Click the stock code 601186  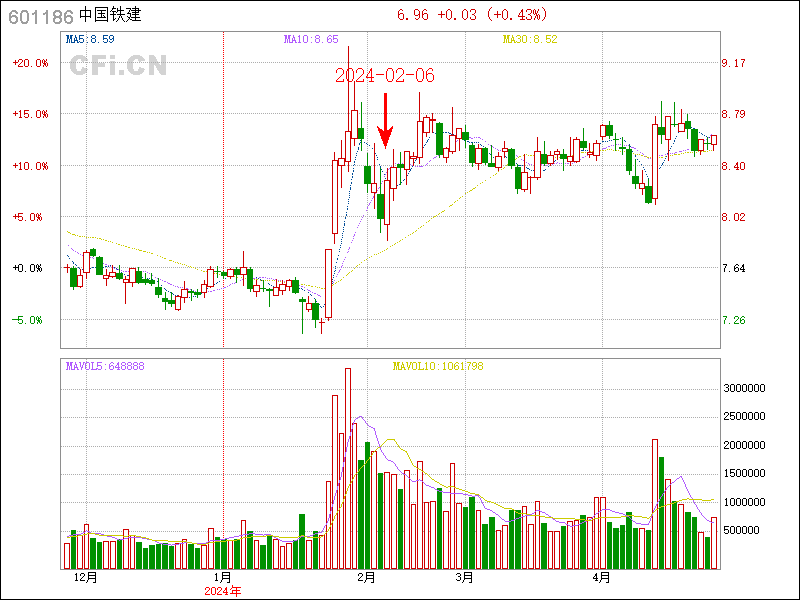pos(39,16)
